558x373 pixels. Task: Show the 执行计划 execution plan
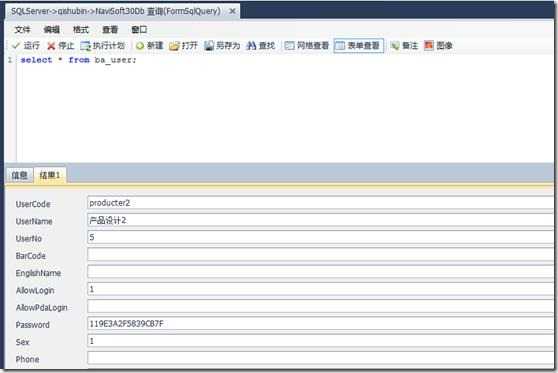pos(102,46)
